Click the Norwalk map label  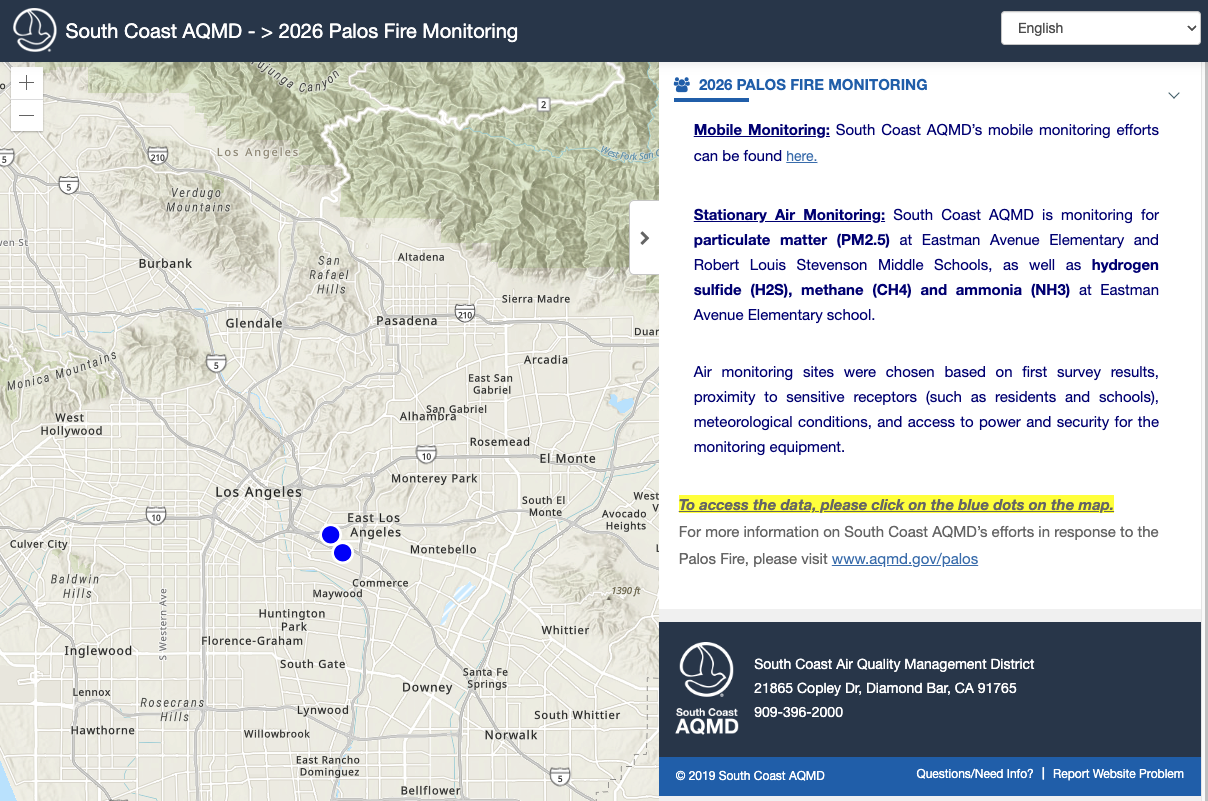(x=511, y=735)
